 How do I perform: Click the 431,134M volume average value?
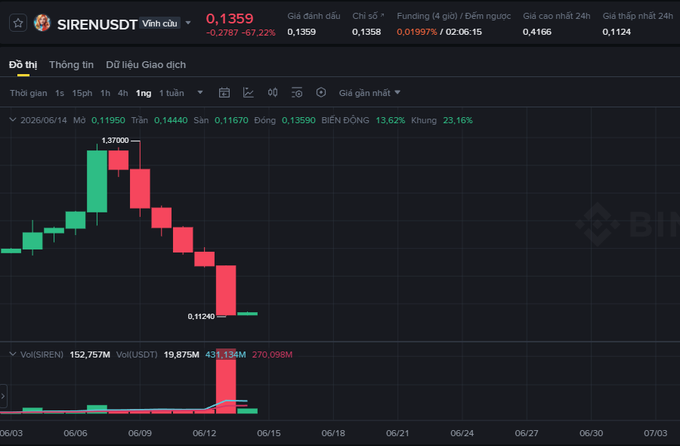[x=226, y=354]
